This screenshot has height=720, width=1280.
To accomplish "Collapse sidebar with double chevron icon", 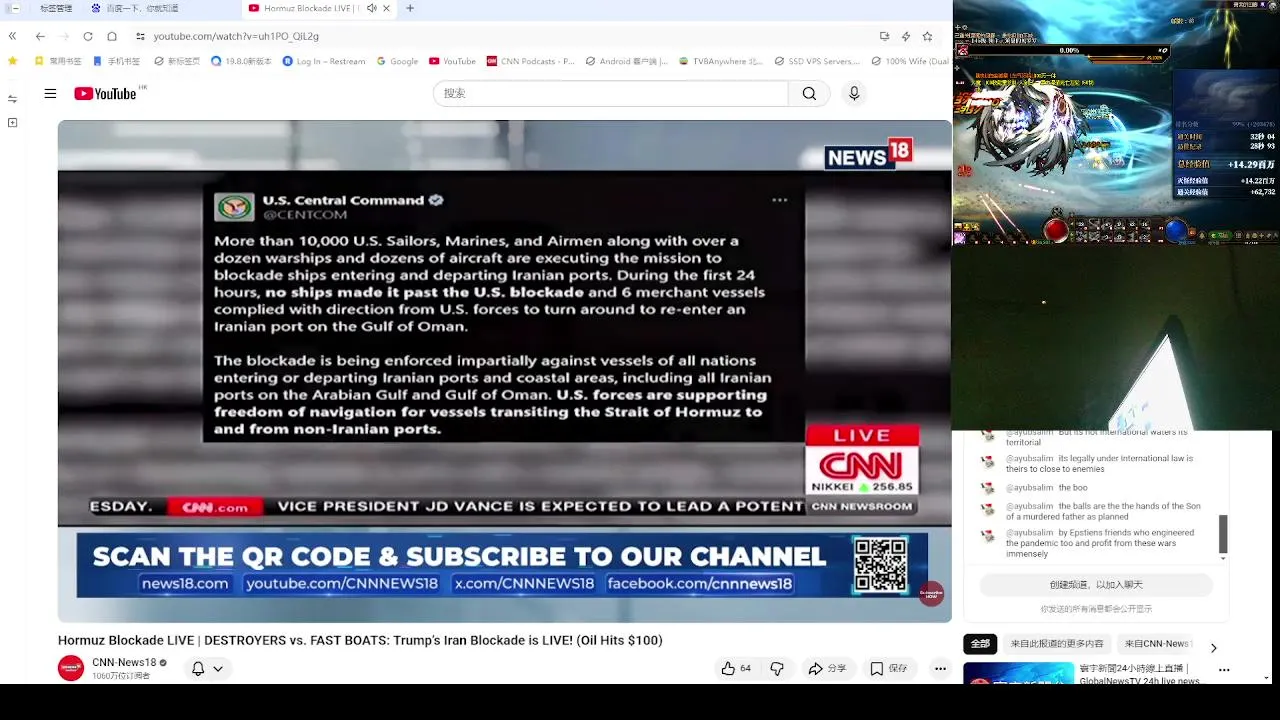I will coord(12,36).
